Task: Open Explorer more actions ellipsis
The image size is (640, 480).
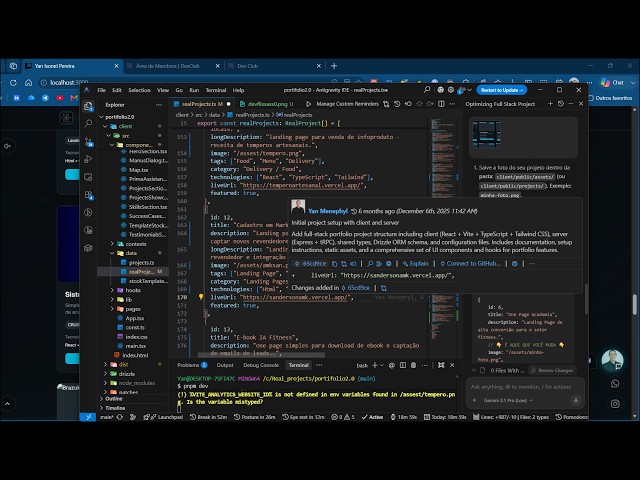Action: click(159, 105)
